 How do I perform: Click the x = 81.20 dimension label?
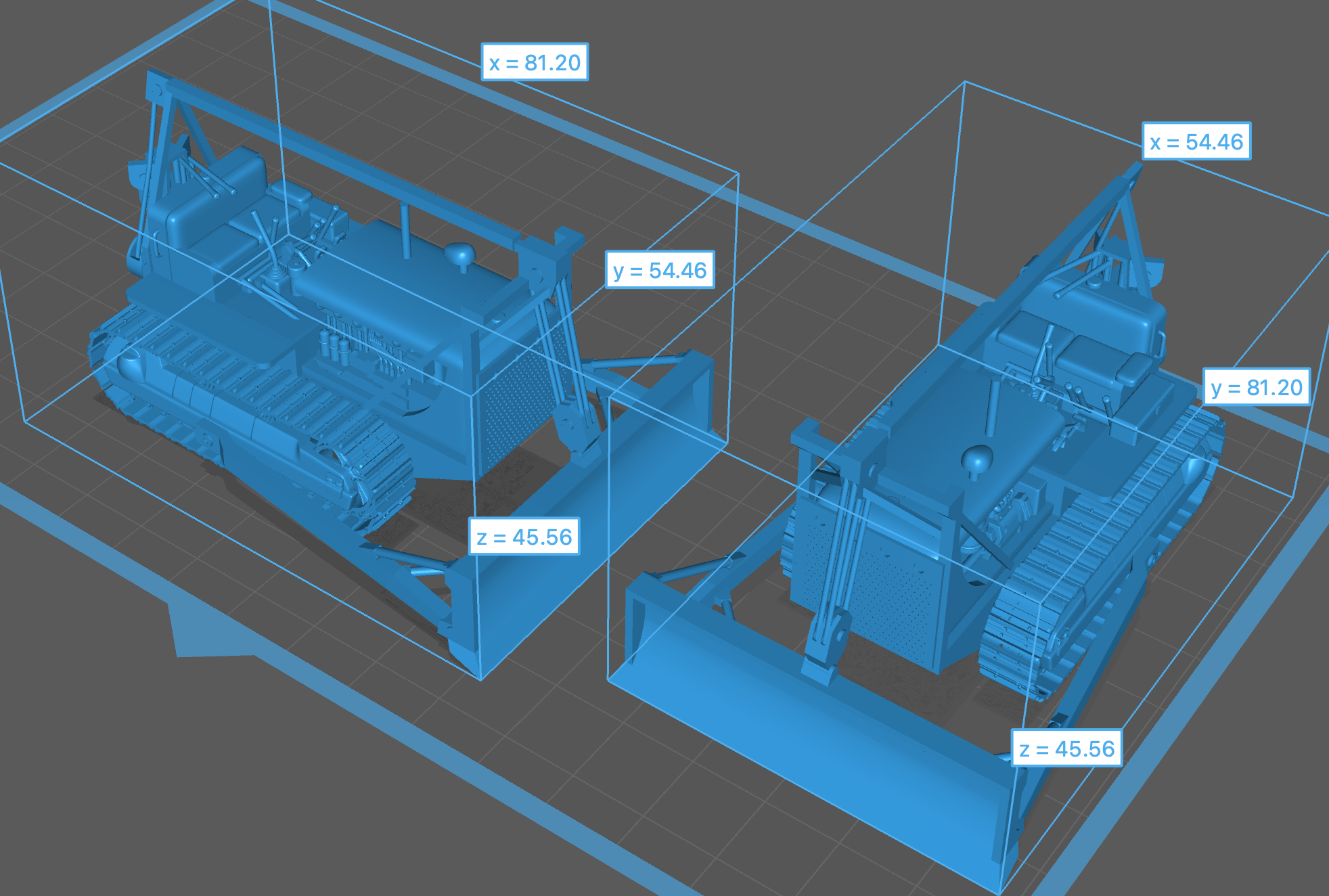pyautogui.click(x=535, y=62)
